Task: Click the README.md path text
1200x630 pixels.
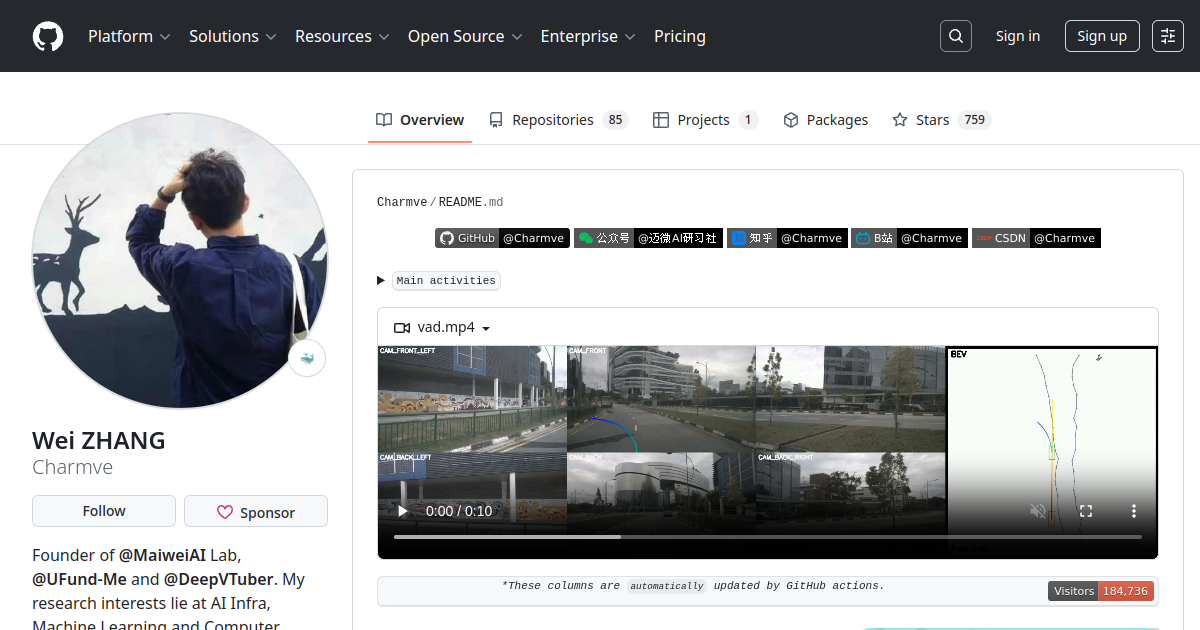Action: [471, 202]
